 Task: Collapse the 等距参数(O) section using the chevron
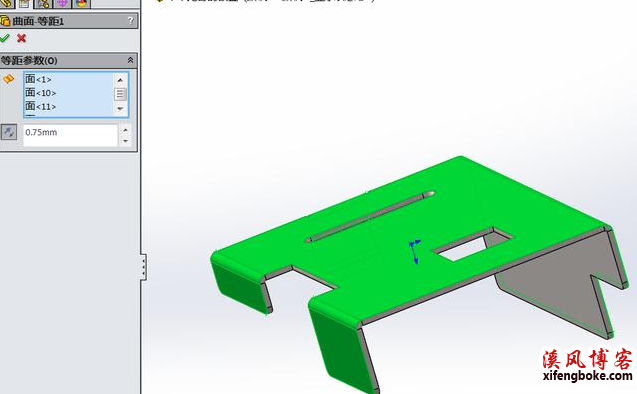click(x=130, y=60)
